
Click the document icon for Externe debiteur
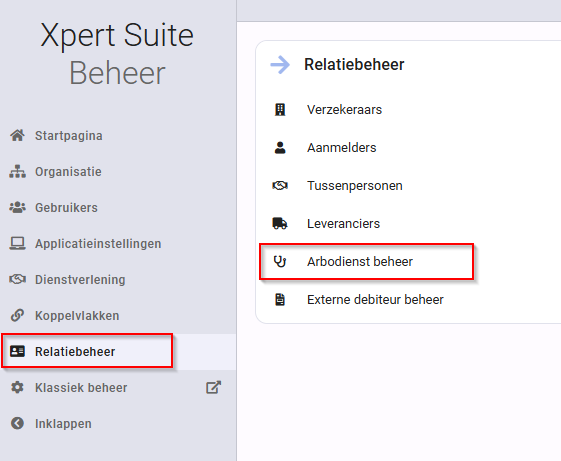(280, 299)
